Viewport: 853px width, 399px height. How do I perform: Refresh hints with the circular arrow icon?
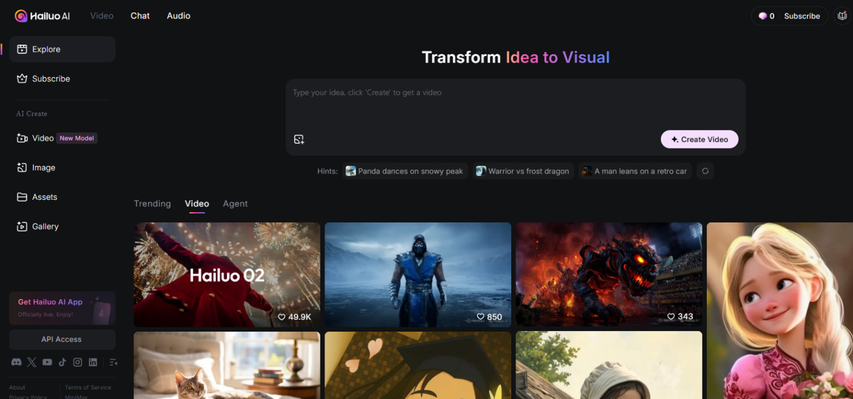point(705,171)
